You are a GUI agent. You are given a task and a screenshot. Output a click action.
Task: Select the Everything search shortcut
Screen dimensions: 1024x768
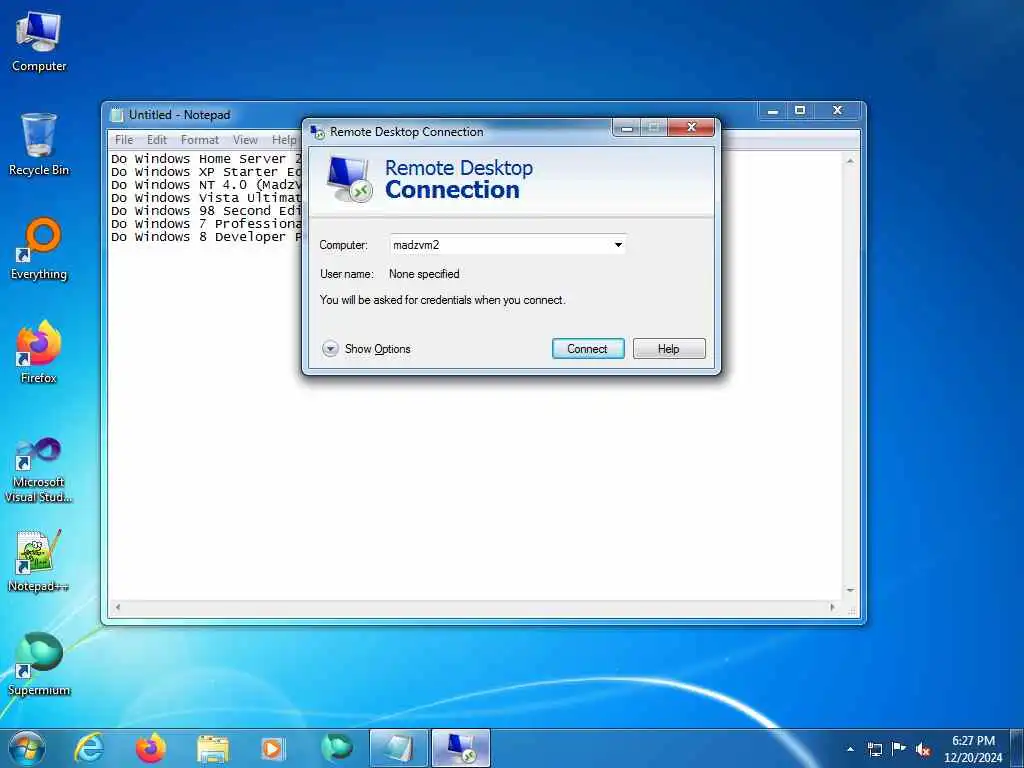pyautogui.click(x=39, y=249)
